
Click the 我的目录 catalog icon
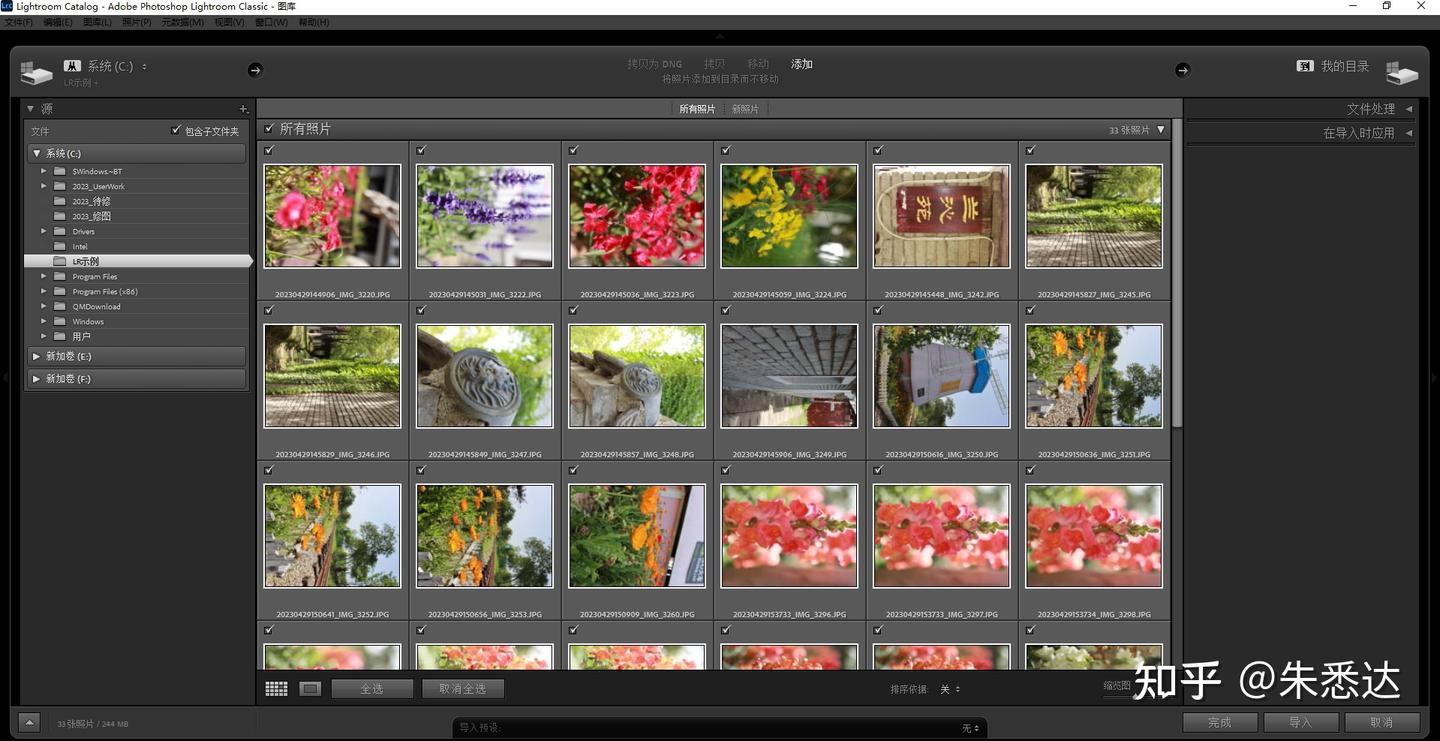(1306, 64)
